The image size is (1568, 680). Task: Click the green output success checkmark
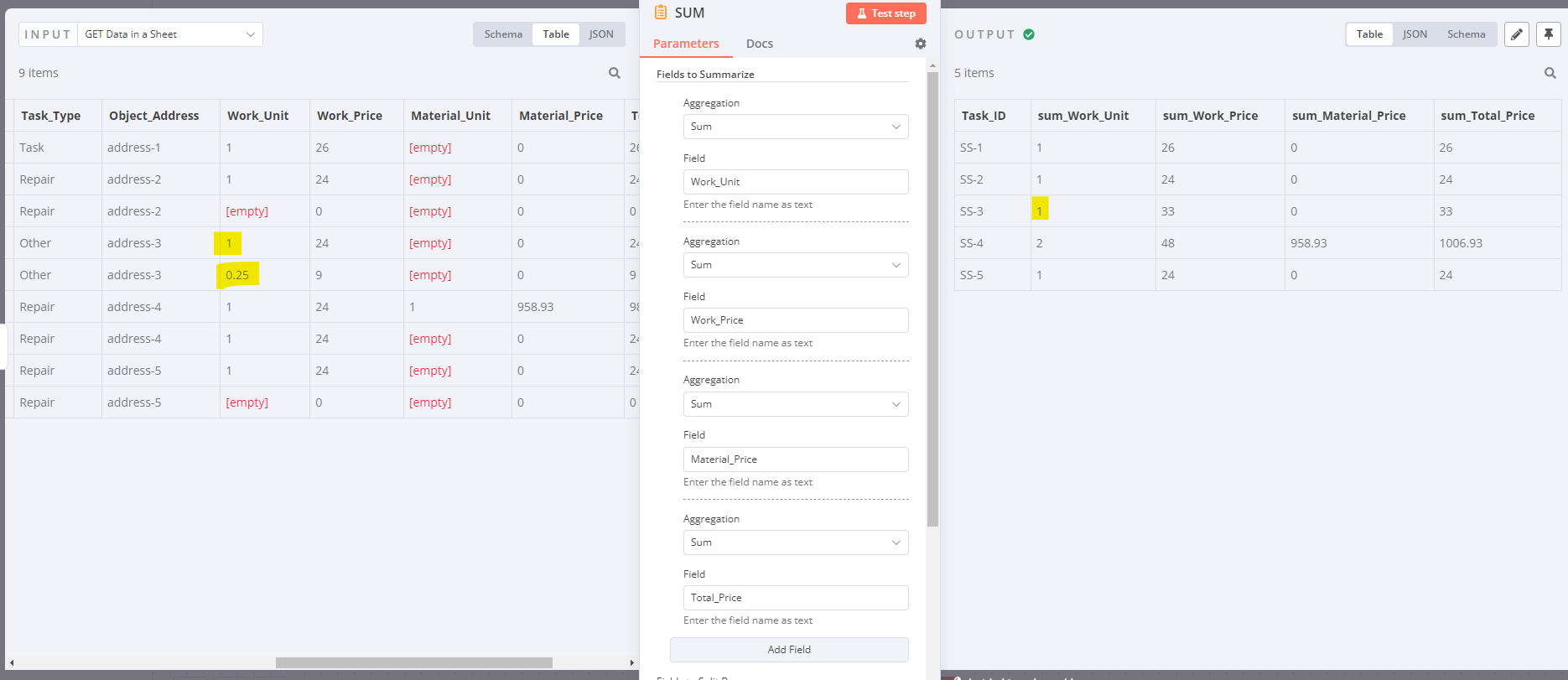(x=1029, y=34)
